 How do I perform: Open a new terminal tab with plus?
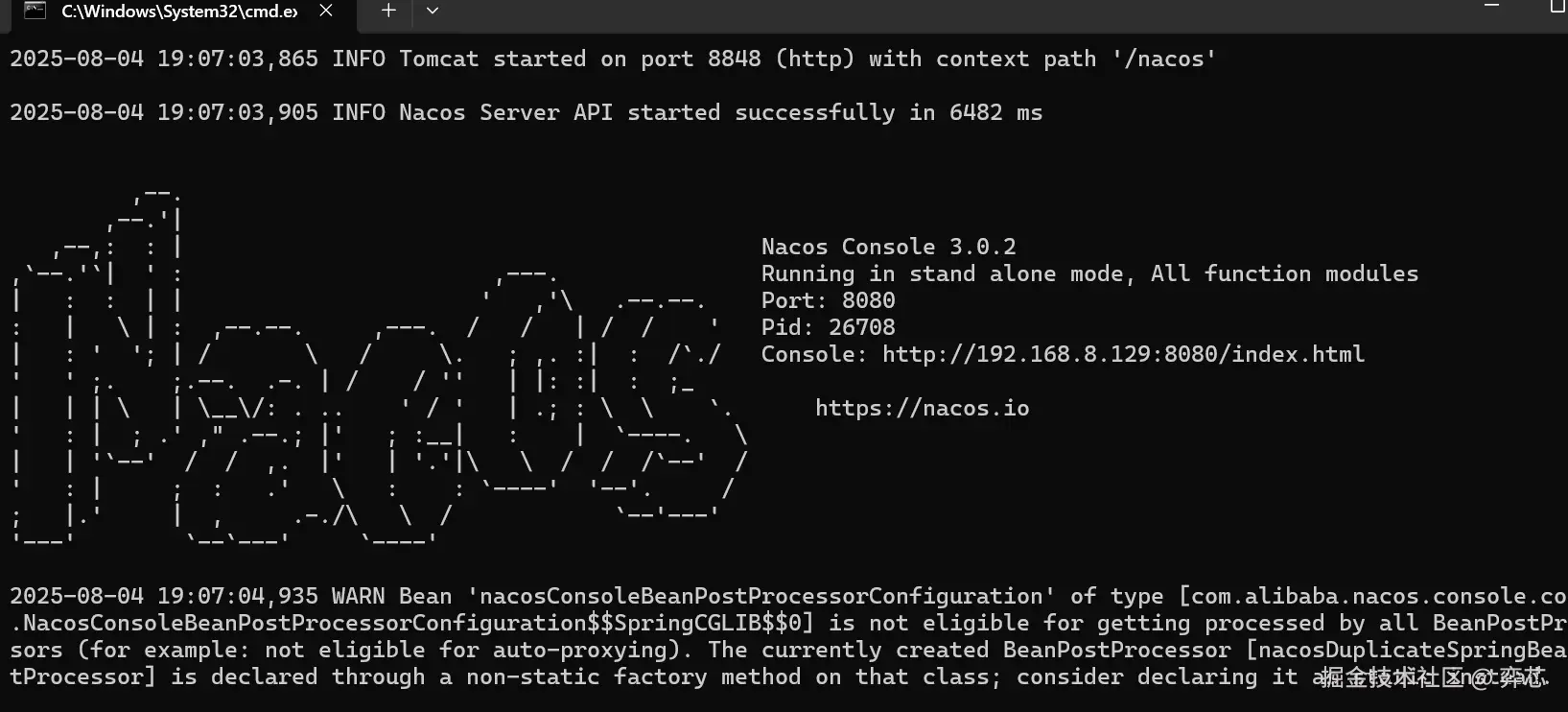(388, 11)
